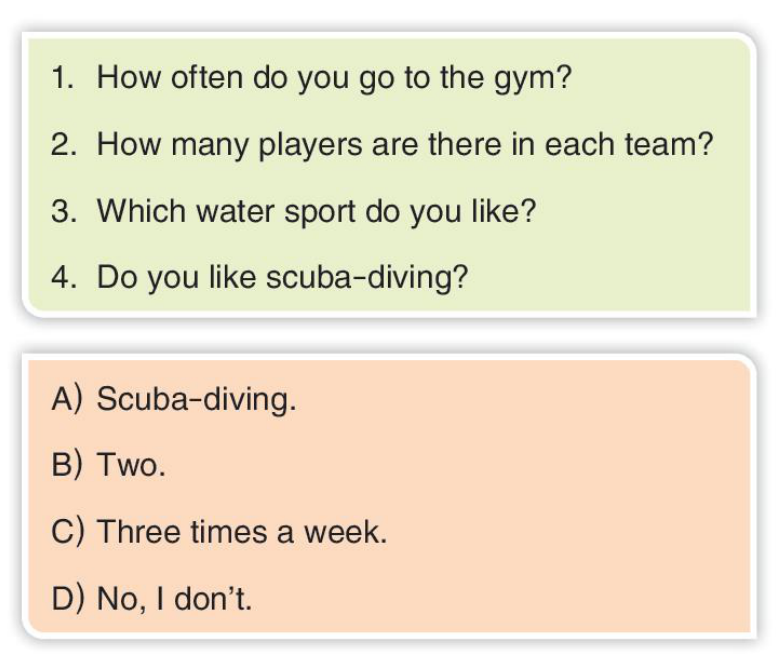This screenshot has width=776, height=665.
Task: Click the number '4.' label
Action: pos(65,277)
